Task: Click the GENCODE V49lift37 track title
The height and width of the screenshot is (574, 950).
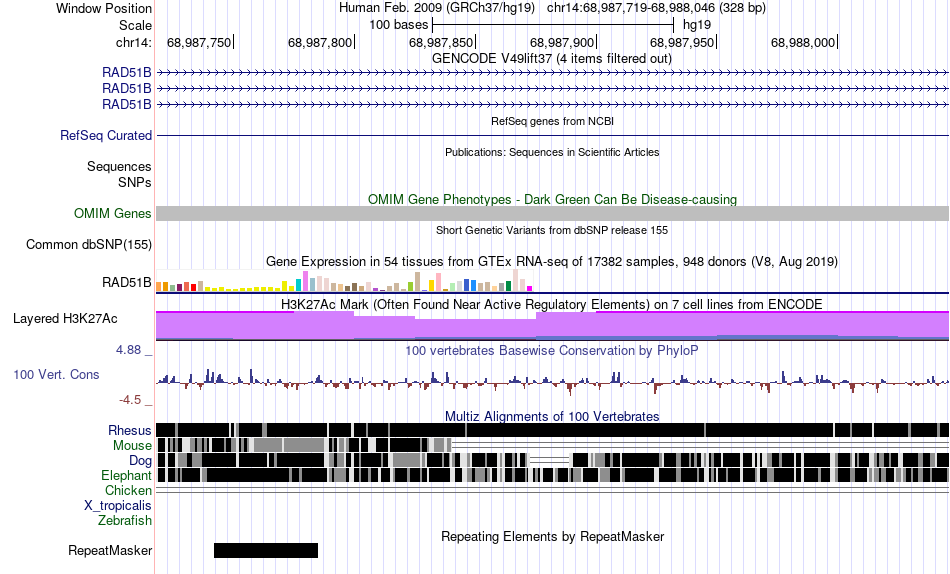Action: [552, 59]
